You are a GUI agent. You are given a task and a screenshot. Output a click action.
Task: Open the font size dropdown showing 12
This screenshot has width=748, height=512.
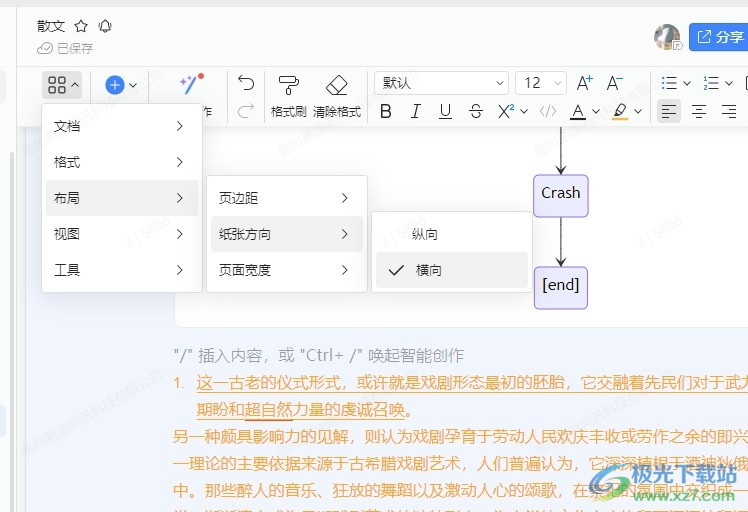click(540, 83)
